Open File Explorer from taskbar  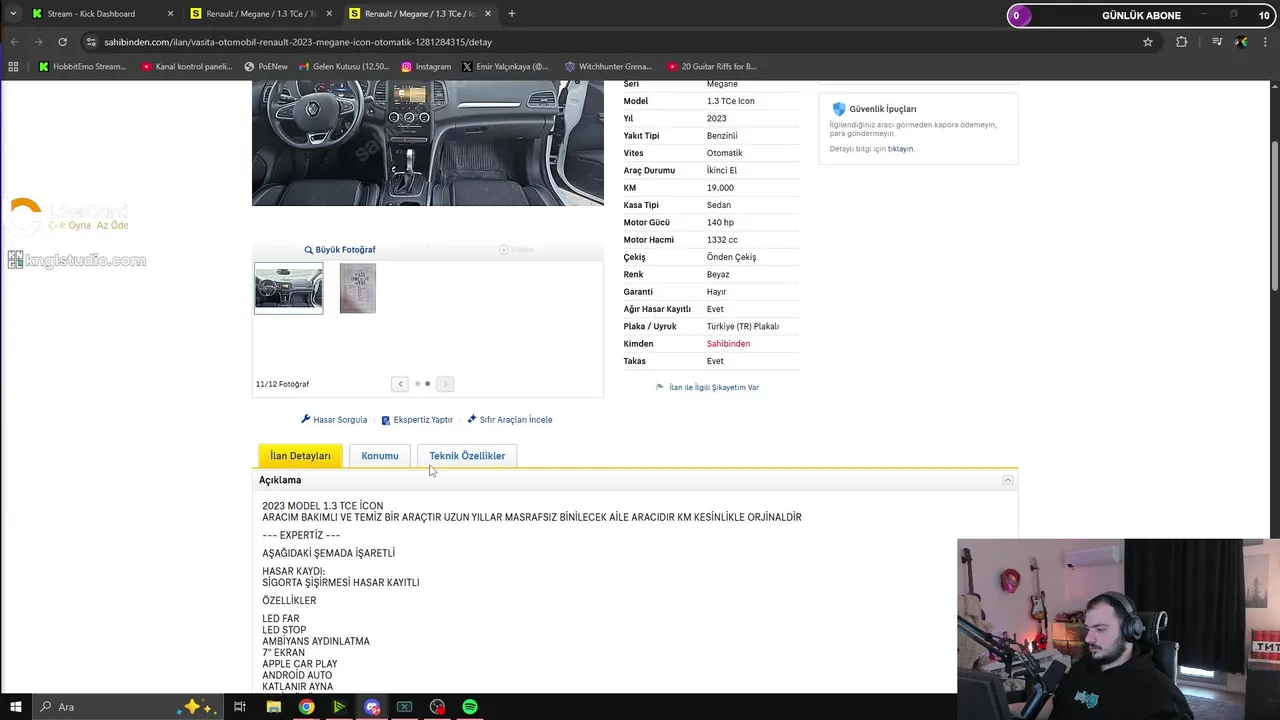[273, 707]
